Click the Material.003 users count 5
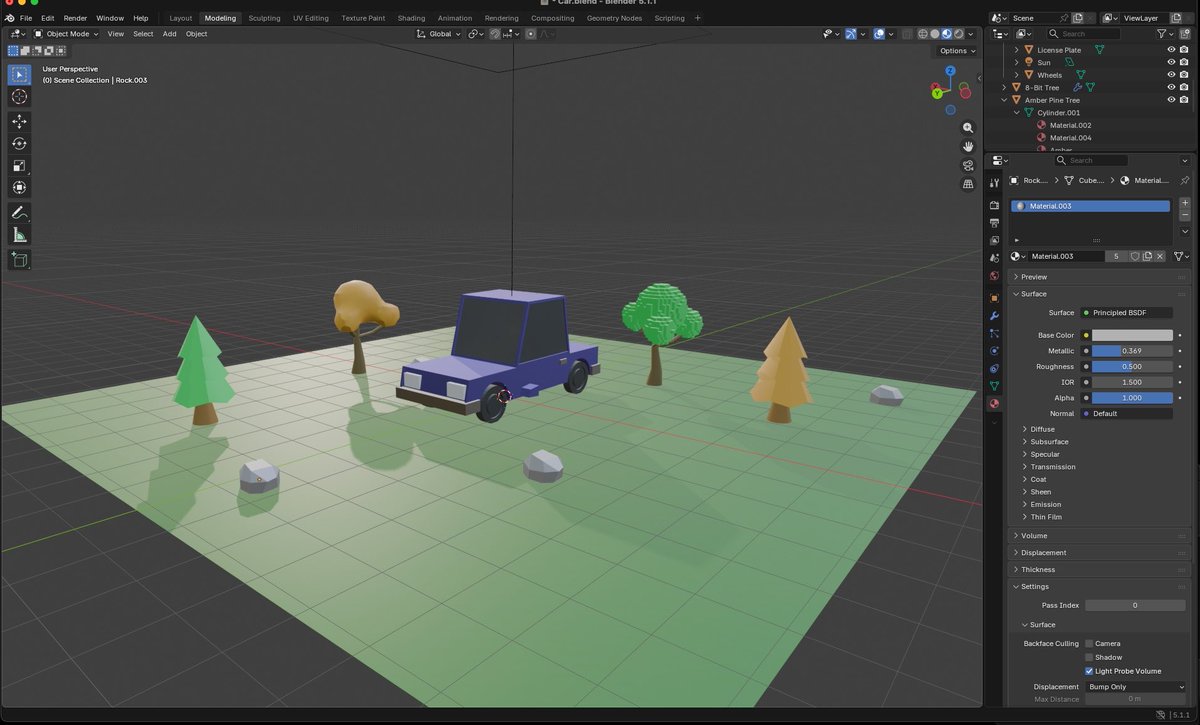Image resolution: width=1200 pixels, height=725 pixels. pyautogui.click(x=1117, y=256)
